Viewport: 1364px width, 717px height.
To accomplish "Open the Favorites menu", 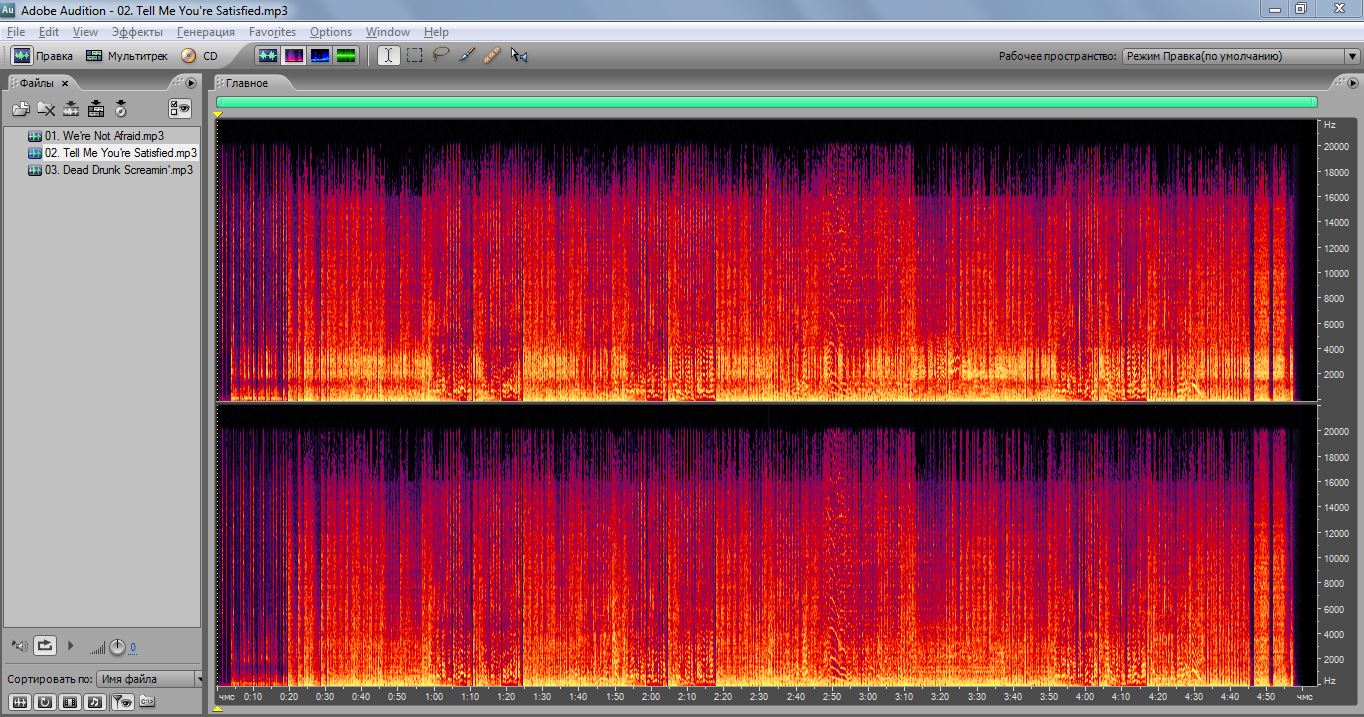I will pos(272,32).
